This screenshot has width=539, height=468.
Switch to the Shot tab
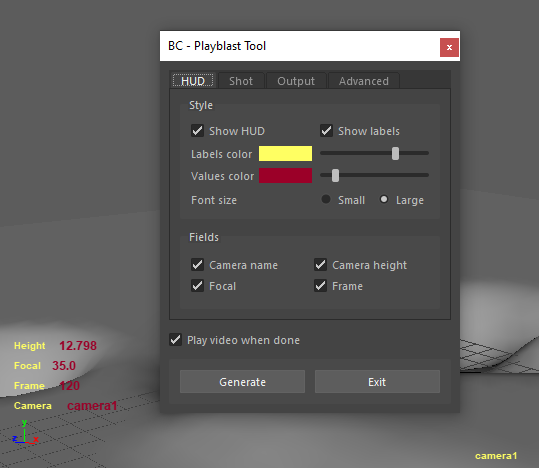click(241, 81)
